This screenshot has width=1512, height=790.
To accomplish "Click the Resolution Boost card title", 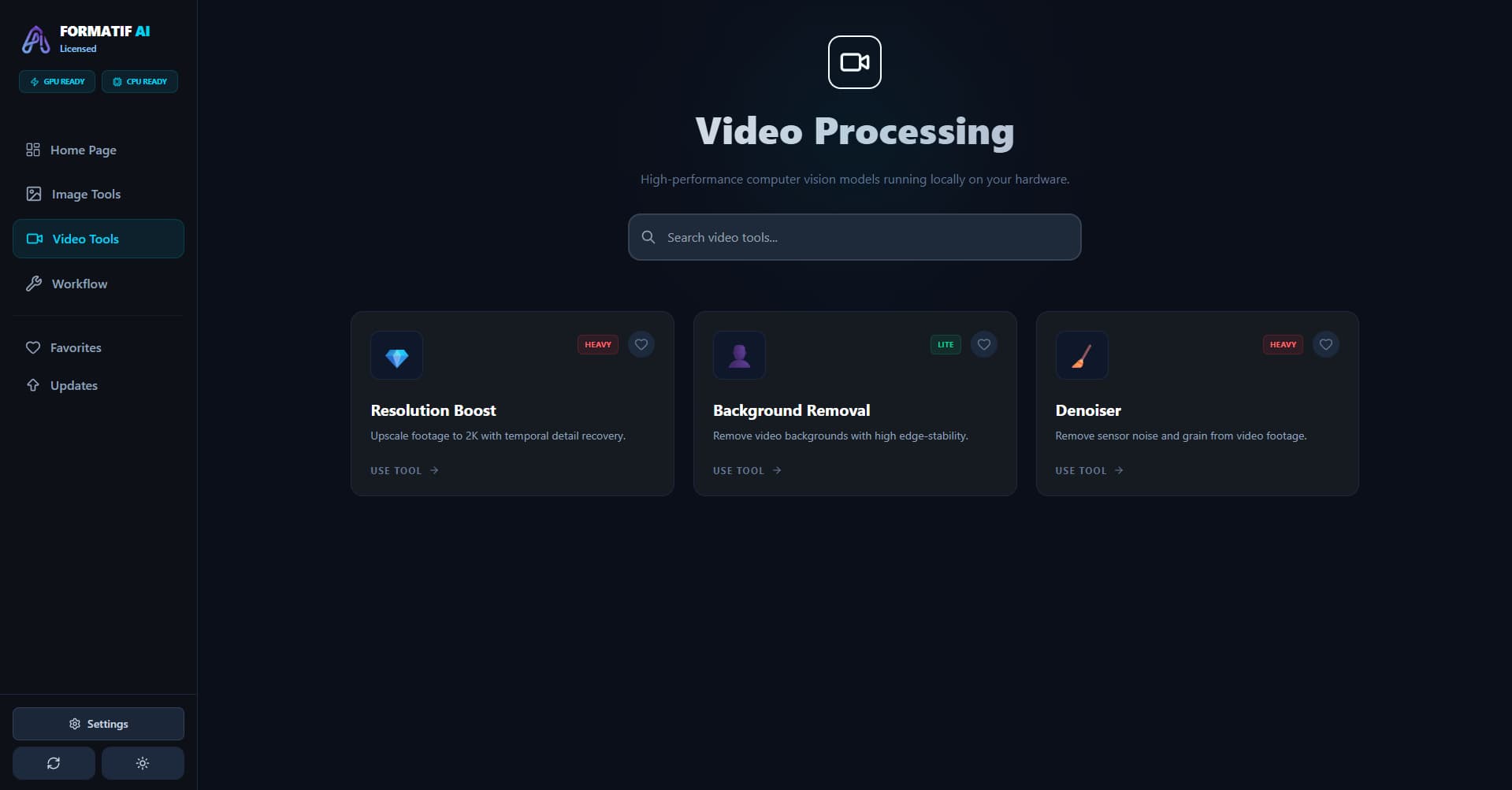I will [x=433, y=410].
